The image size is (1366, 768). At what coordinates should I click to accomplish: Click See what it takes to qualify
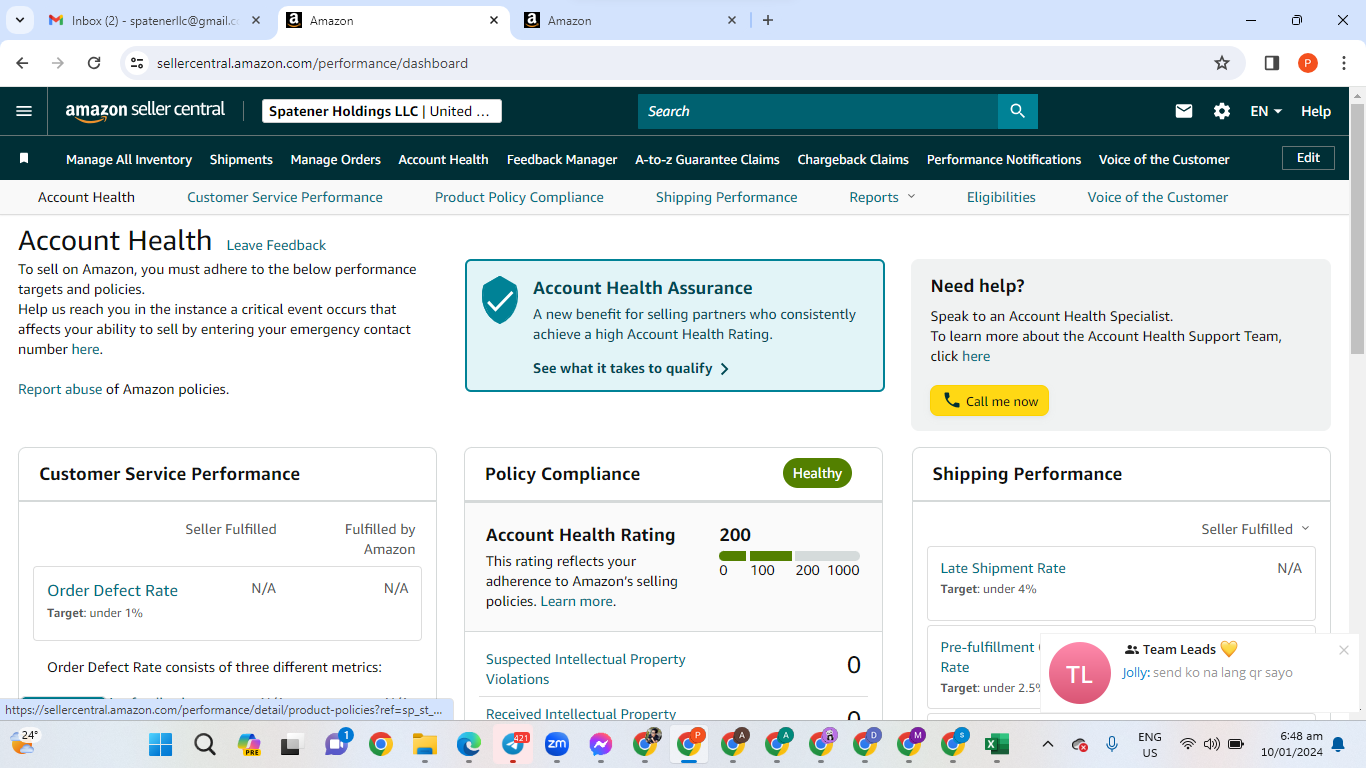(x=631, y=368)
